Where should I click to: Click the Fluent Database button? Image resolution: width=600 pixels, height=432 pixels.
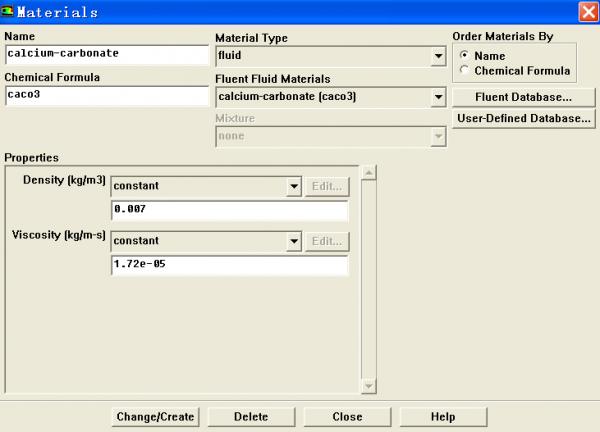tap(523, 97)
